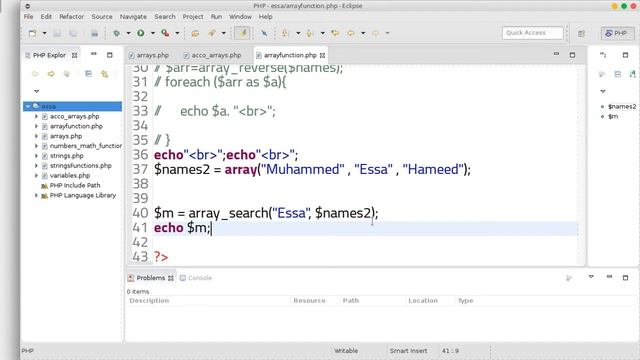The image size is (640, 360).
Task: Open the PHP Explorer view menu triangle
Action: click(37, 91)
